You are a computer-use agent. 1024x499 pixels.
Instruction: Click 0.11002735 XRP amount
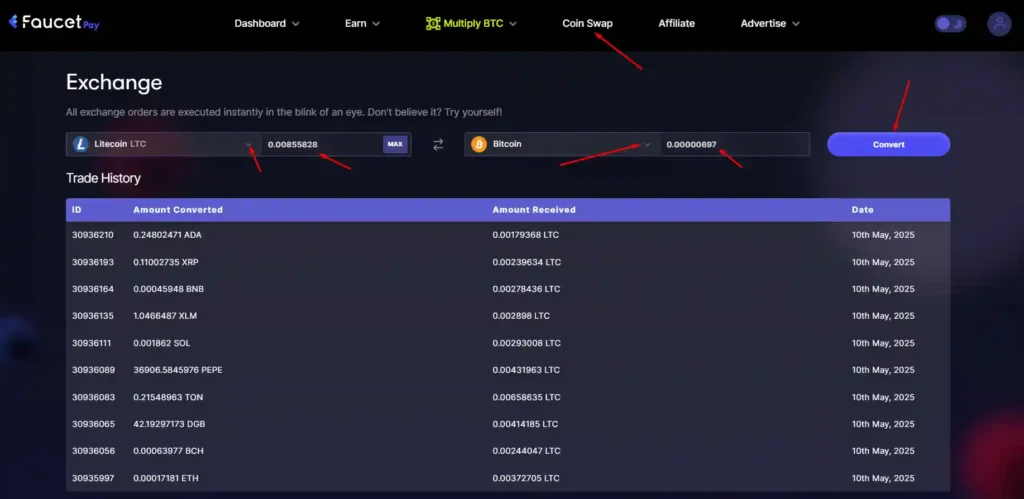(166, 262)
